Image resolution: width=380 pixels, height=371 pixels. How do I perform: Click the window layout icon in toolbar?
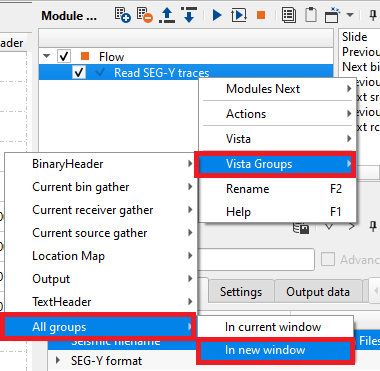pyautogui.click(x=332, y=15)
